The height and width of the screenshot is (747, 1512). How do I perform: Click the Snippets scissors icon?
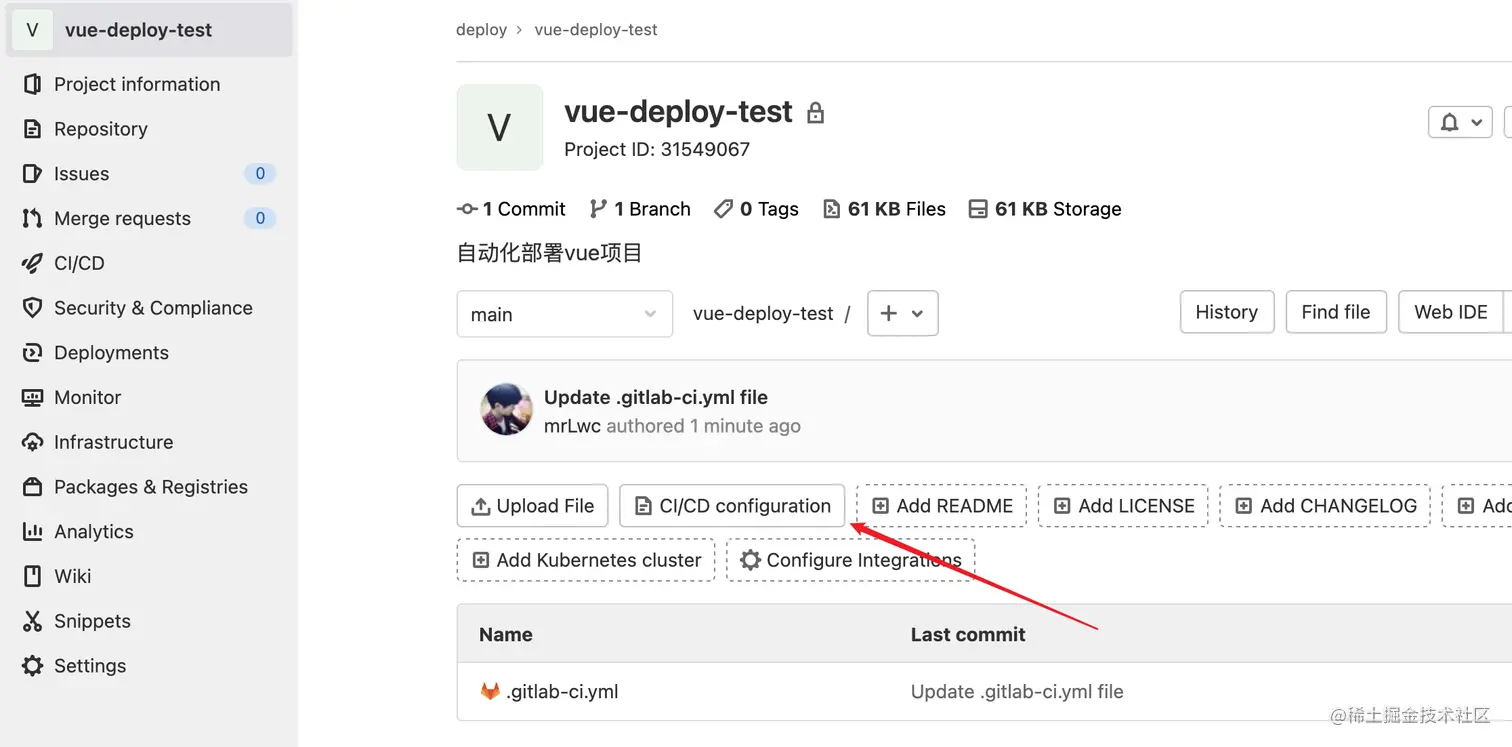tap(32, 621)
